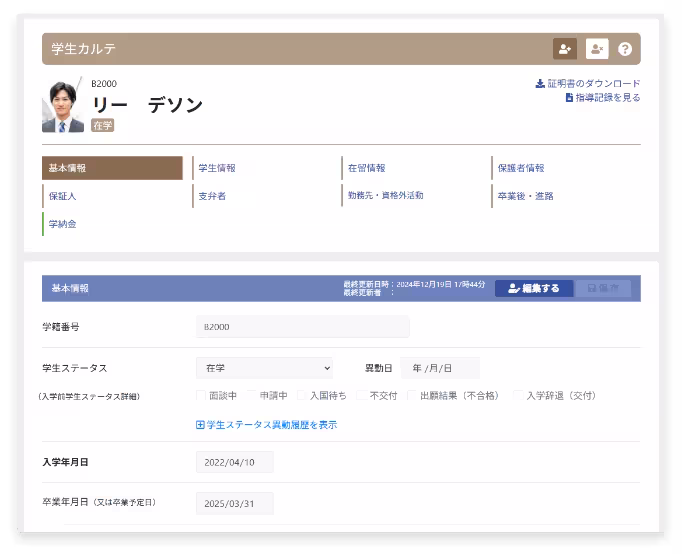
Task: Open the 支弁者 tab
Action: click(x=212, y=196)
